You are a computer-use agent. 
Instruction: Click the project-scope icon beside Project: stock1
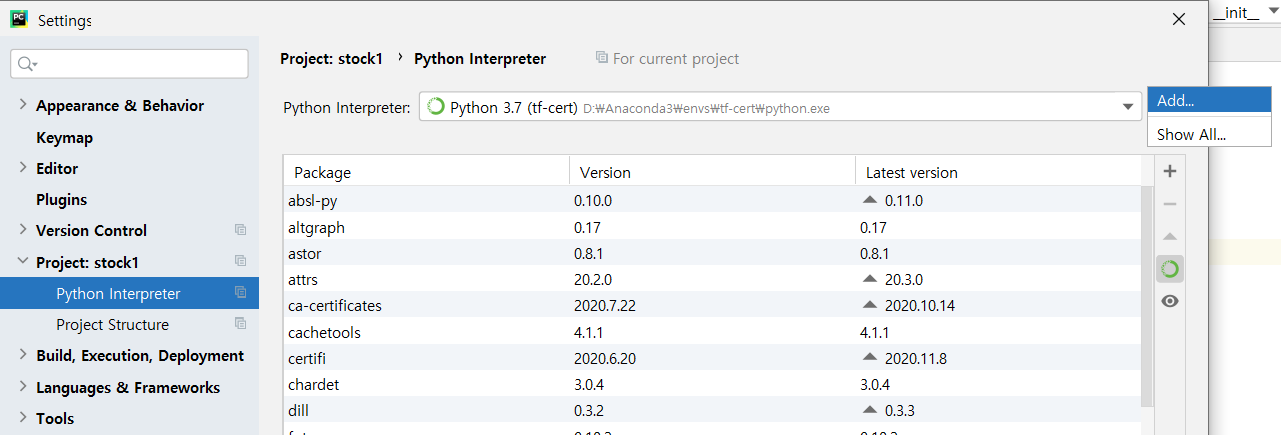240,261
